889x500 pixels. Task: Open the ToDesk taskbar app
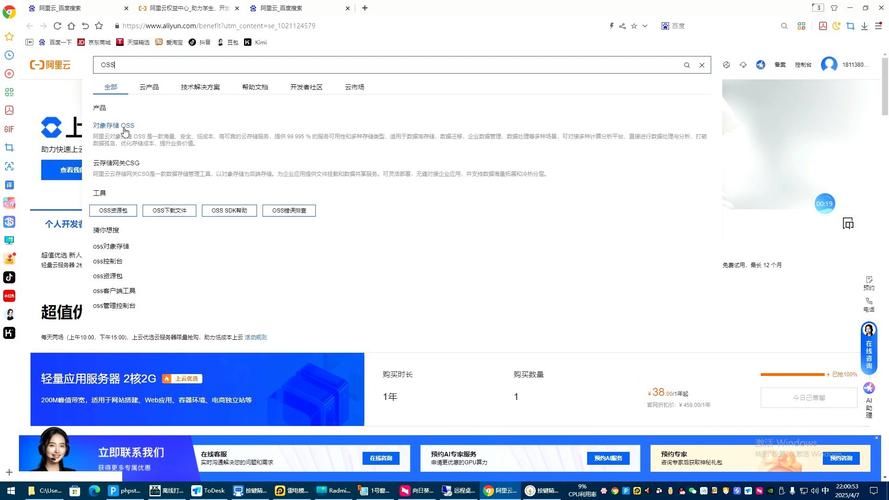click(x=209, y=490)
